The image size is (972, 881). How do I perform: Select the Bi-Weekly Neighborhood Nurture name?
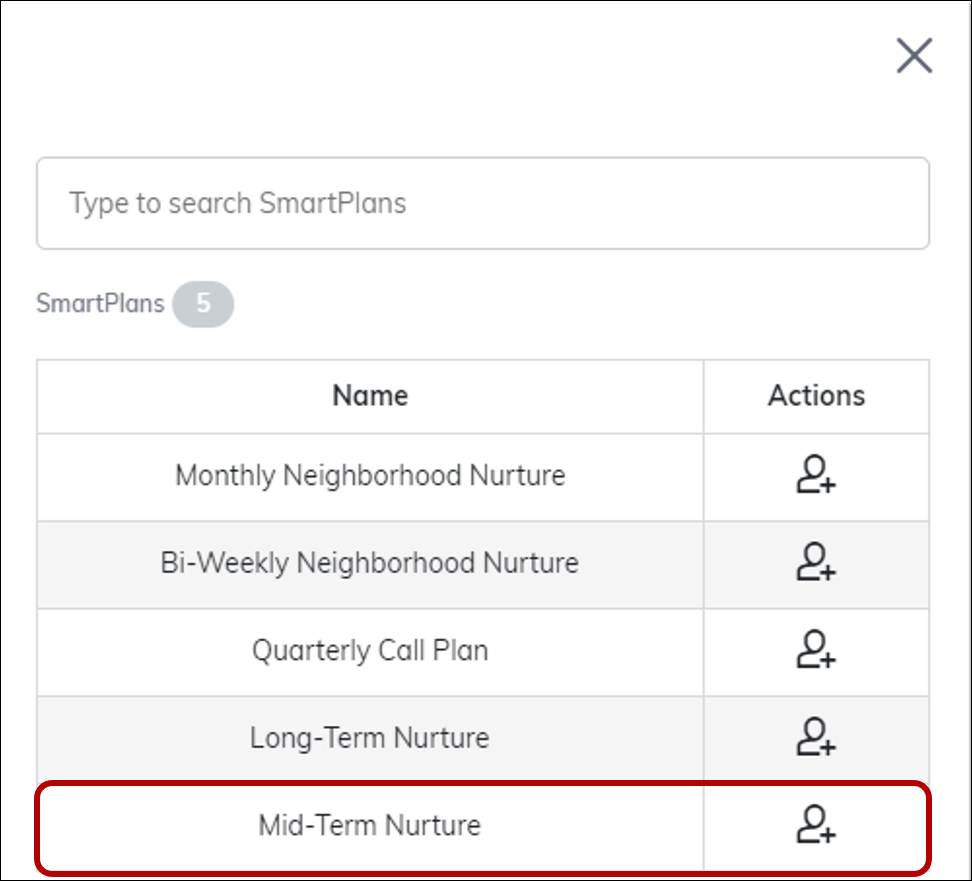370,564
